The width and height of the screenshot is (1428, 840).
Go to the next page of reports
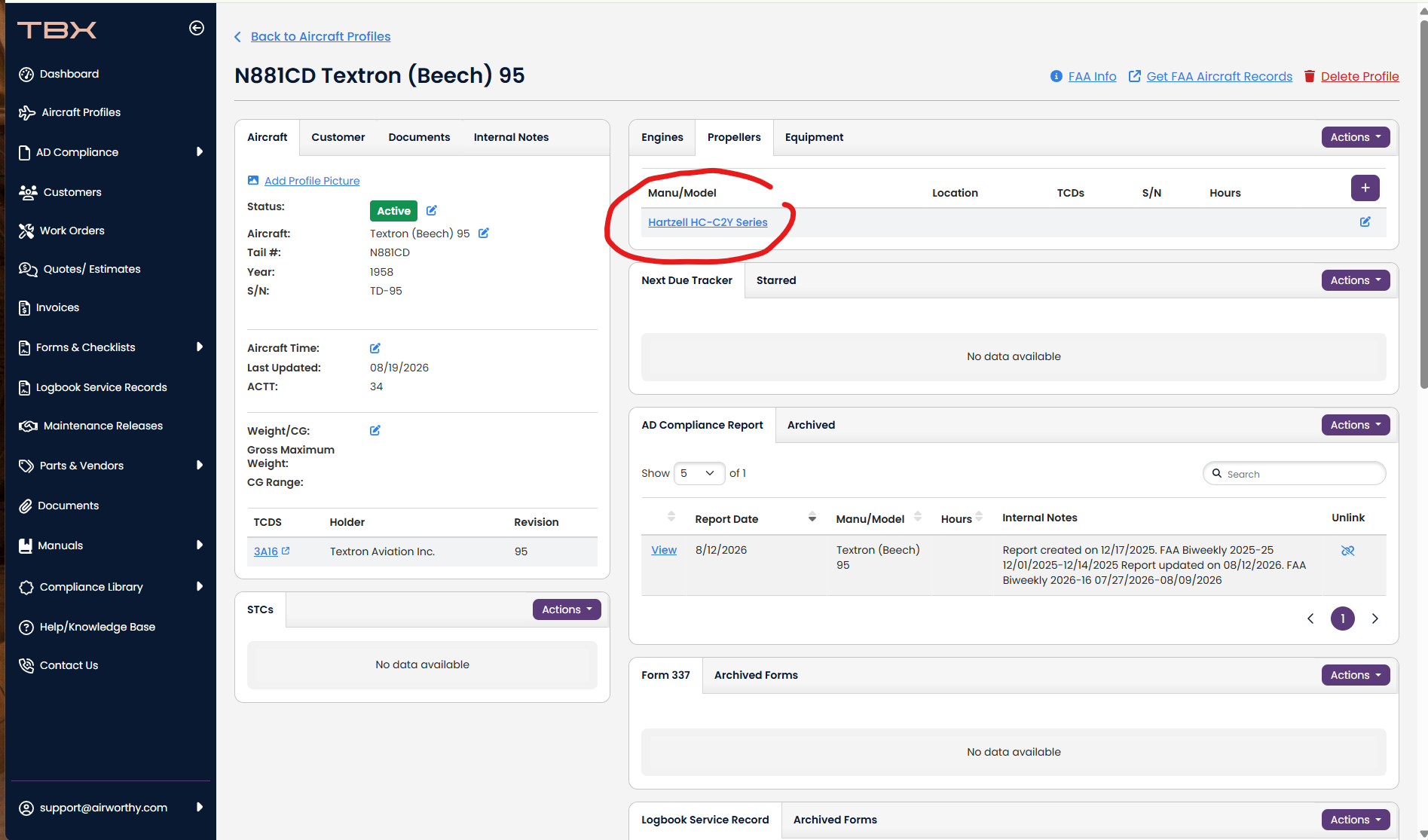click(1375, 619)
